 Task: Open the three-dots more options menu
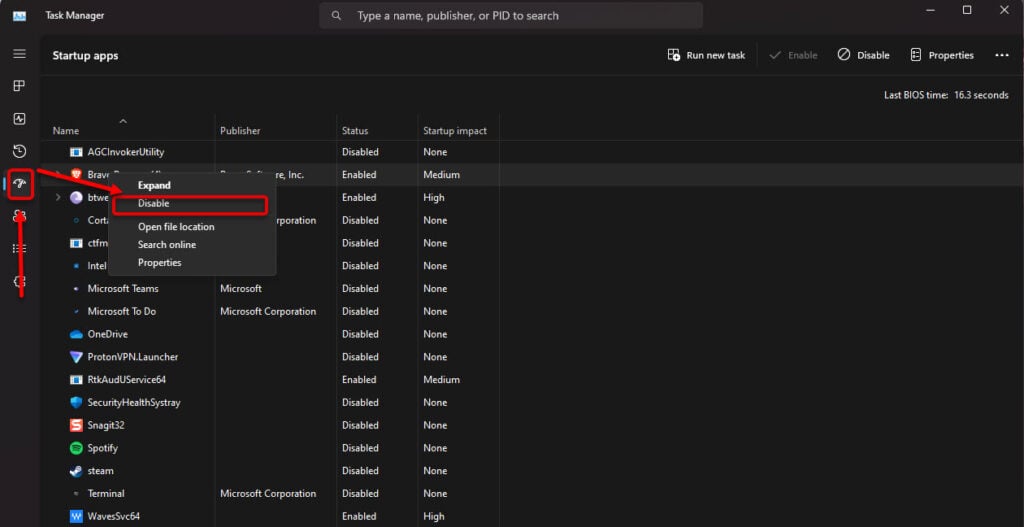tap(1002, 56)
